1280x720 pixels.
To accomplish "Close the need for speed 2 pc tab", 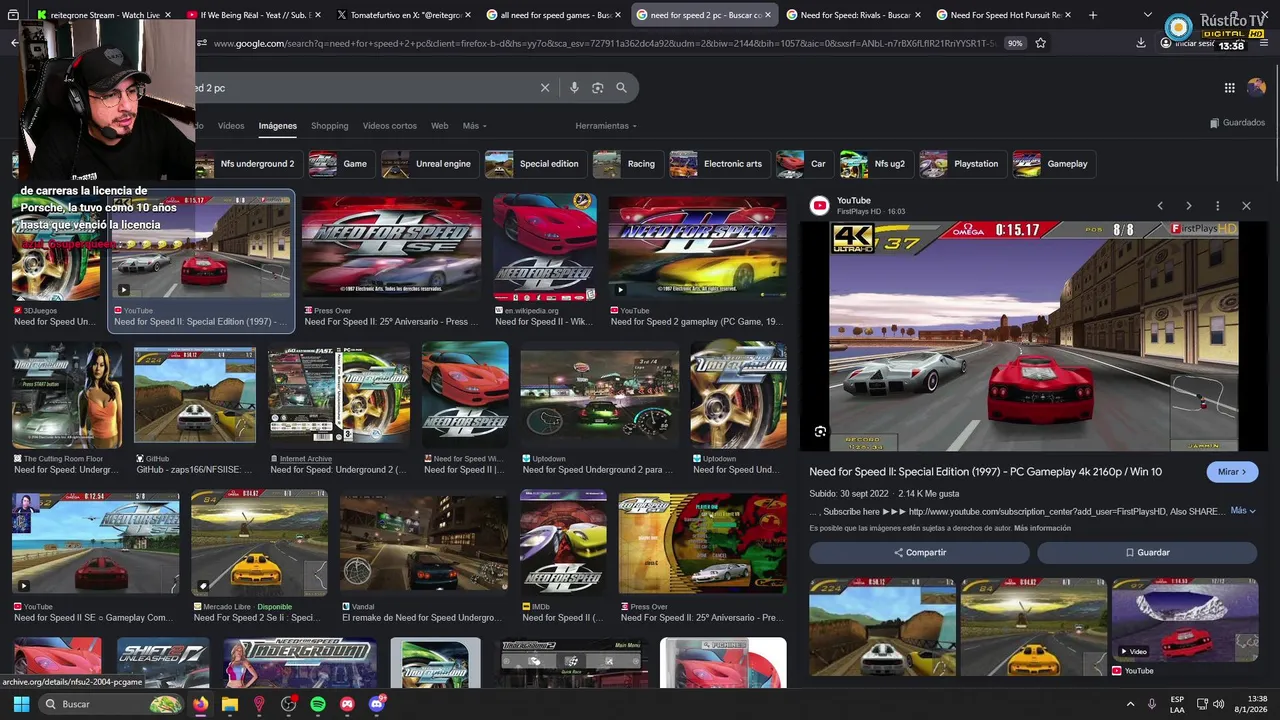I will click(768, 15).
